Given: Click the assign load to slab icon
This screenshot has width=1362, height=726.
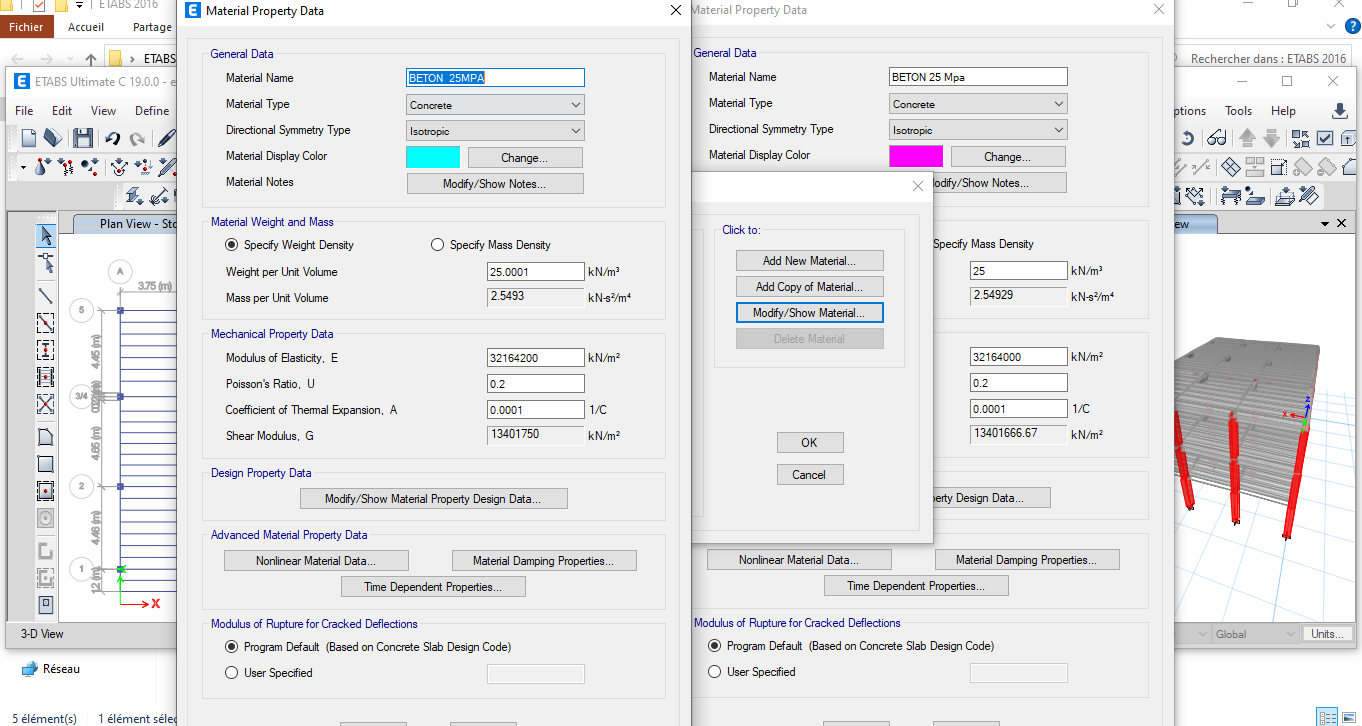Looking at the screenshot, I should (x=1285, y=196).
